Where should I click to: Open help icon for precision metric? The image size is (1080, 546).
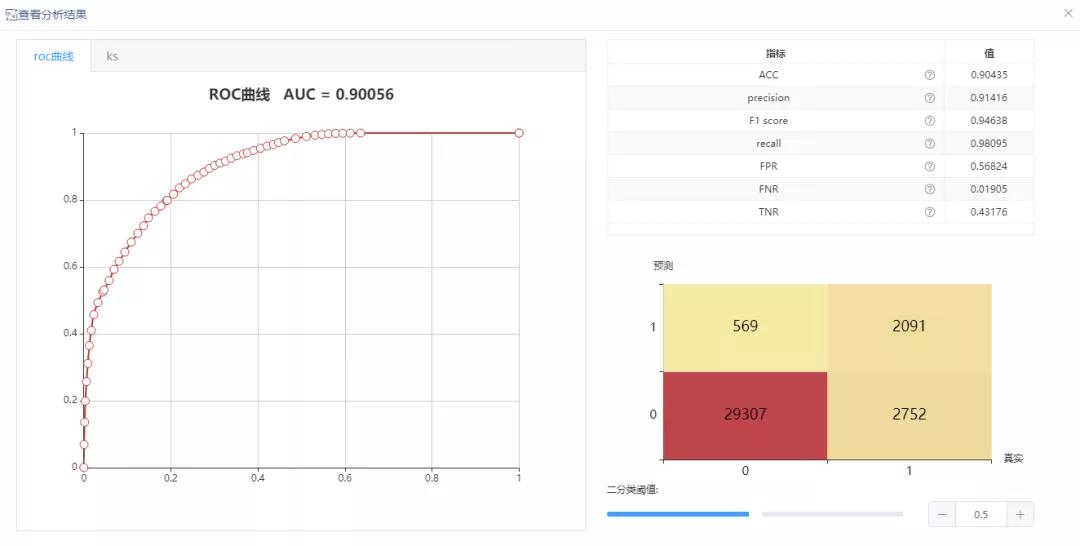[930, 98]
